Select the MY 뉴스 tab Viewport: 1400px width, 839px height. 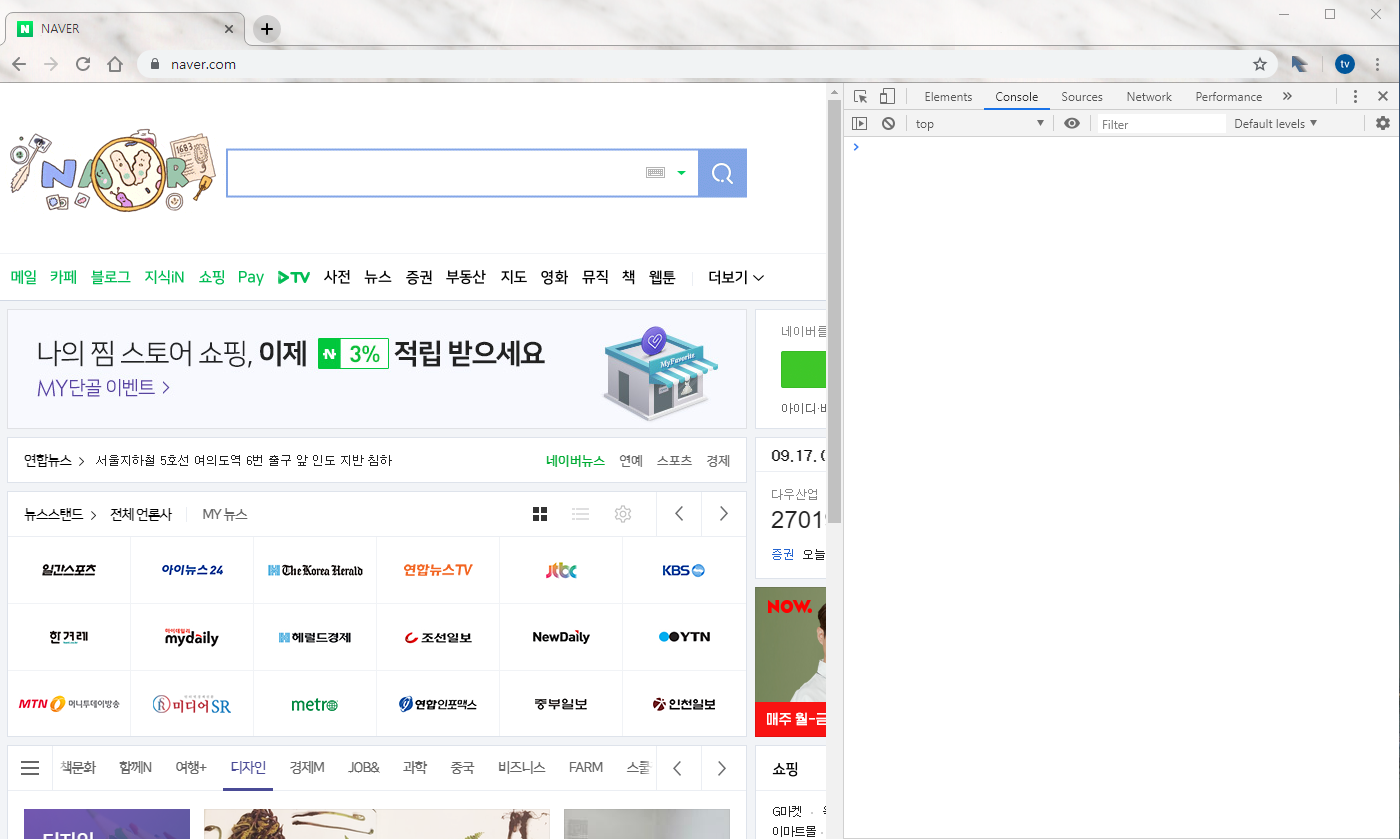click(x=225, y=514)
